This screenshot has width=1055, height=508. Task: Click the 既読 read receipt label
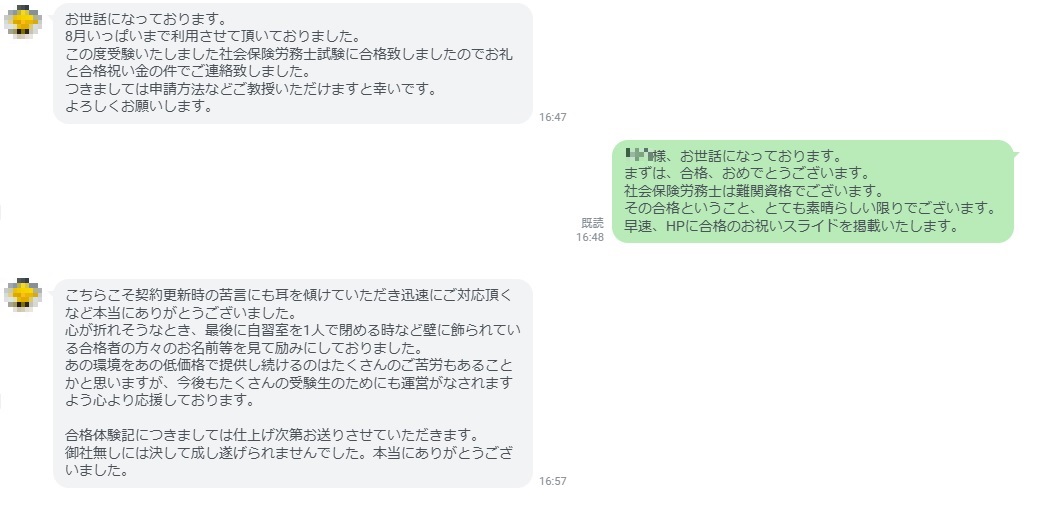[x=593, y=223]
